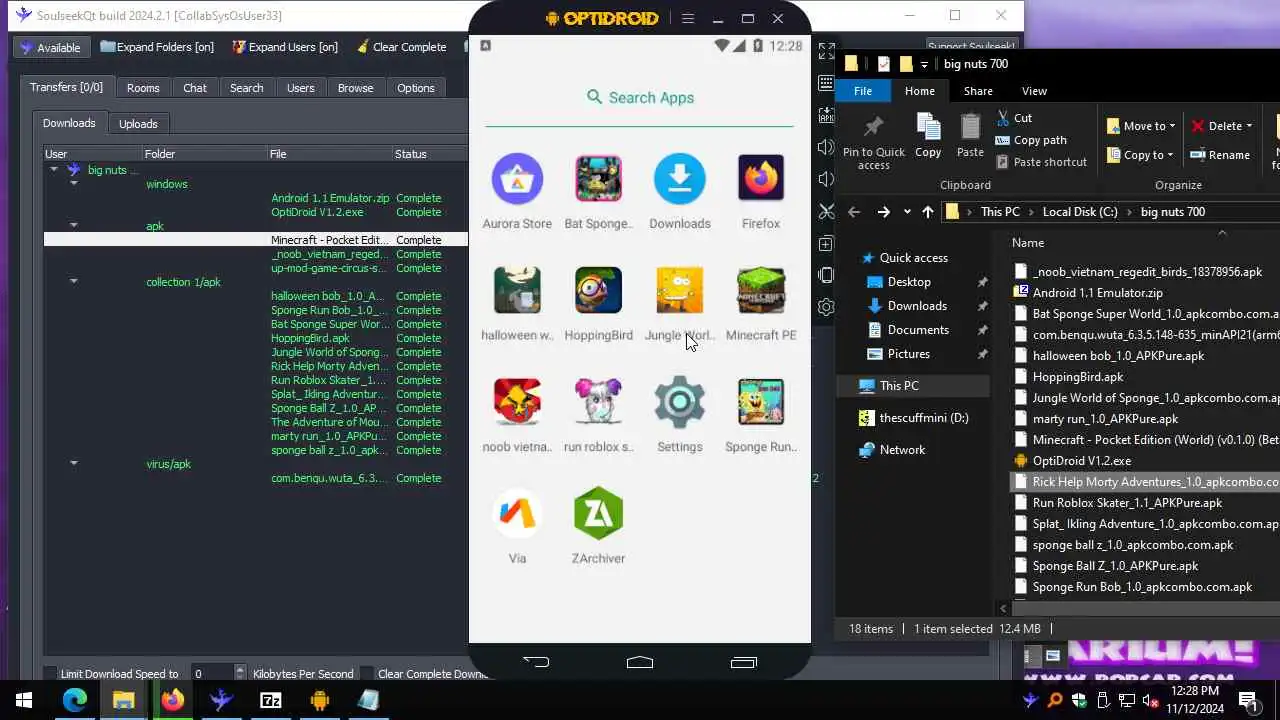Toggle Expand Folders [on] in Soulseek
The height and width of the screenshot is (720, 1280).
(x=157, y=47)
